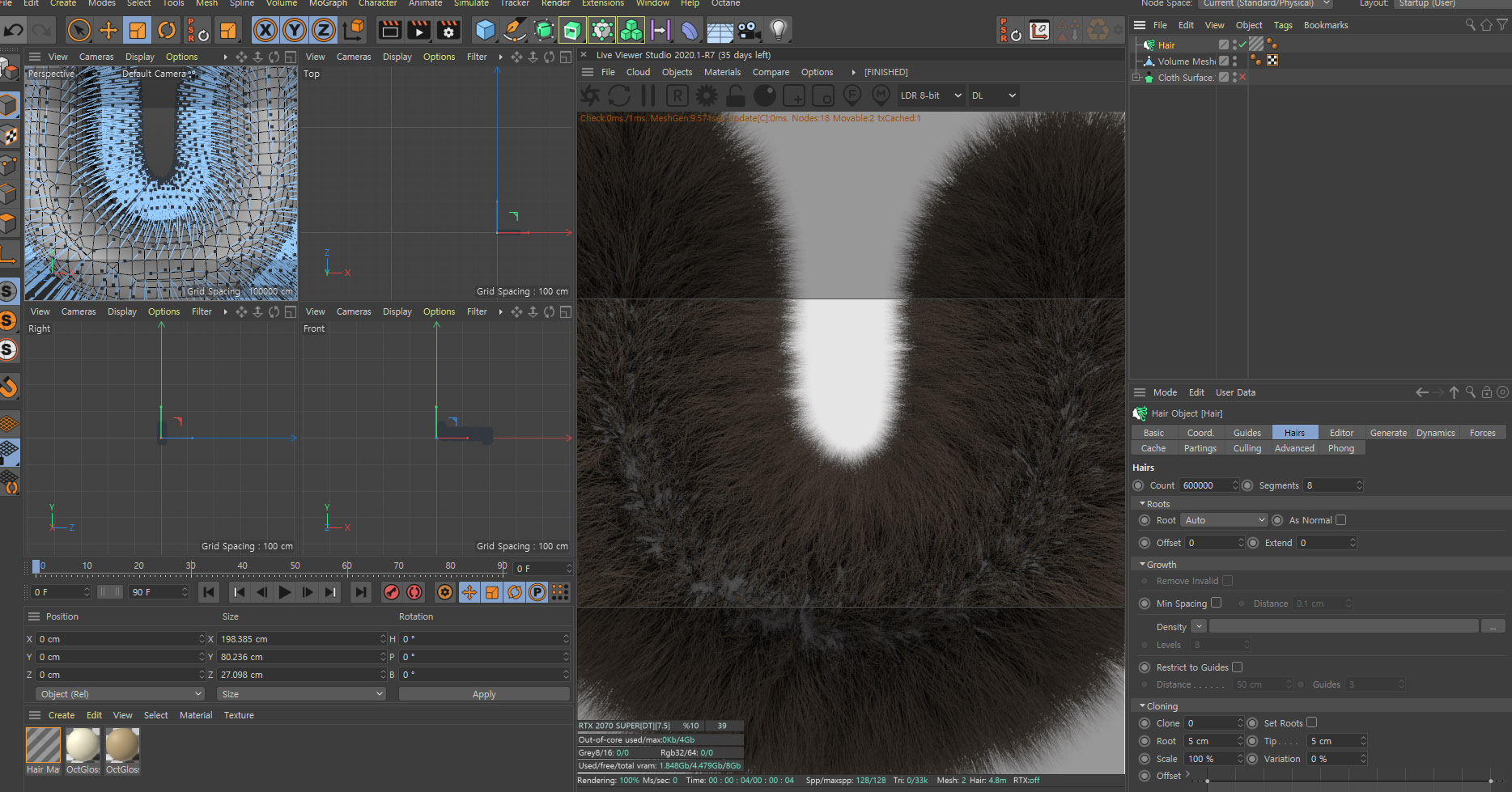Activate the Move tool
Screen dimensions: 1512x792
click(108, 31)
